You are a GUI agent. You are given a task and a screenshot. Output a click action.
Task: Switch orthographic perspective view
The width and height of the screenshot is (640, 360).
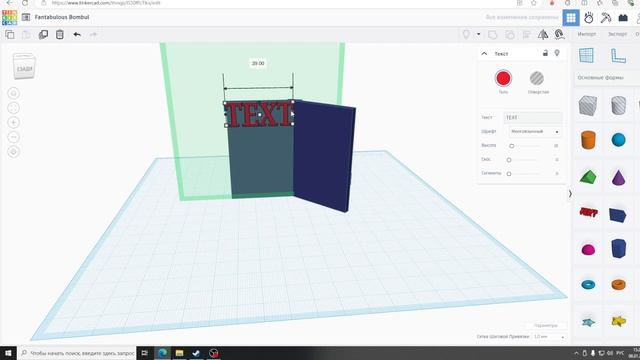13,152
